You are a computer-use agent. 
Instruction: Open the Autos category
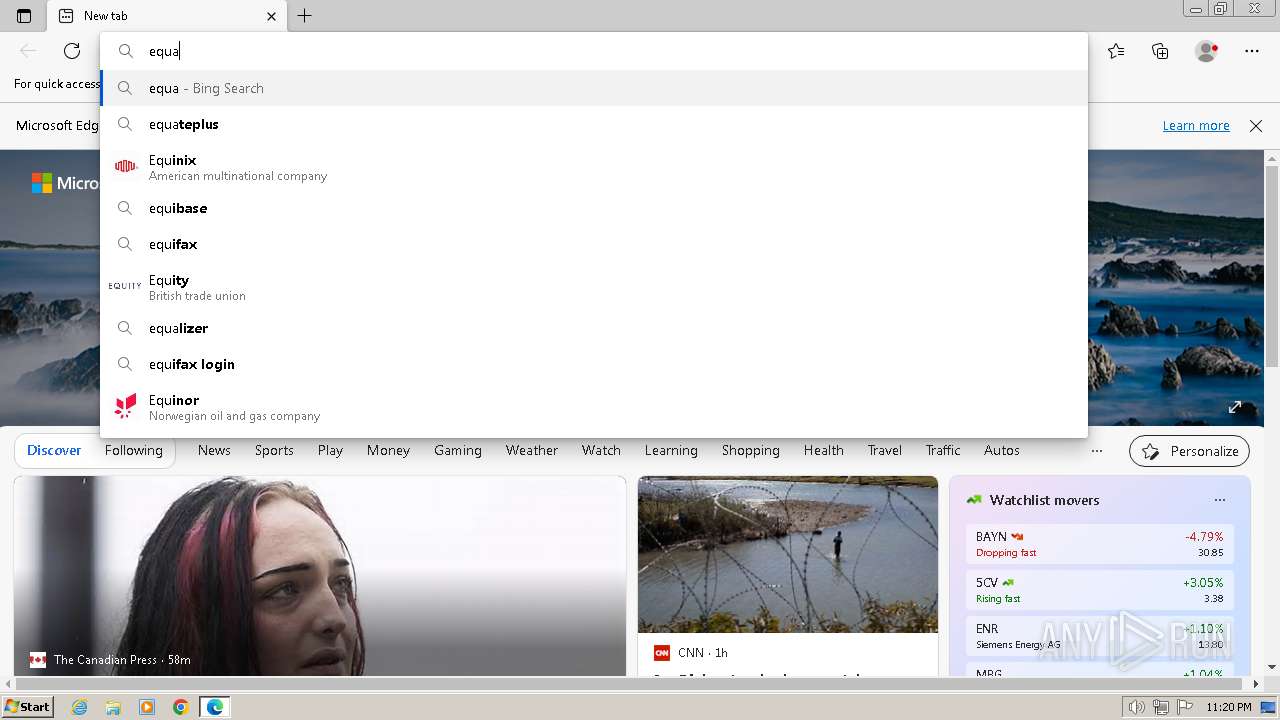pyautogui.click(x=1001, y=451)
